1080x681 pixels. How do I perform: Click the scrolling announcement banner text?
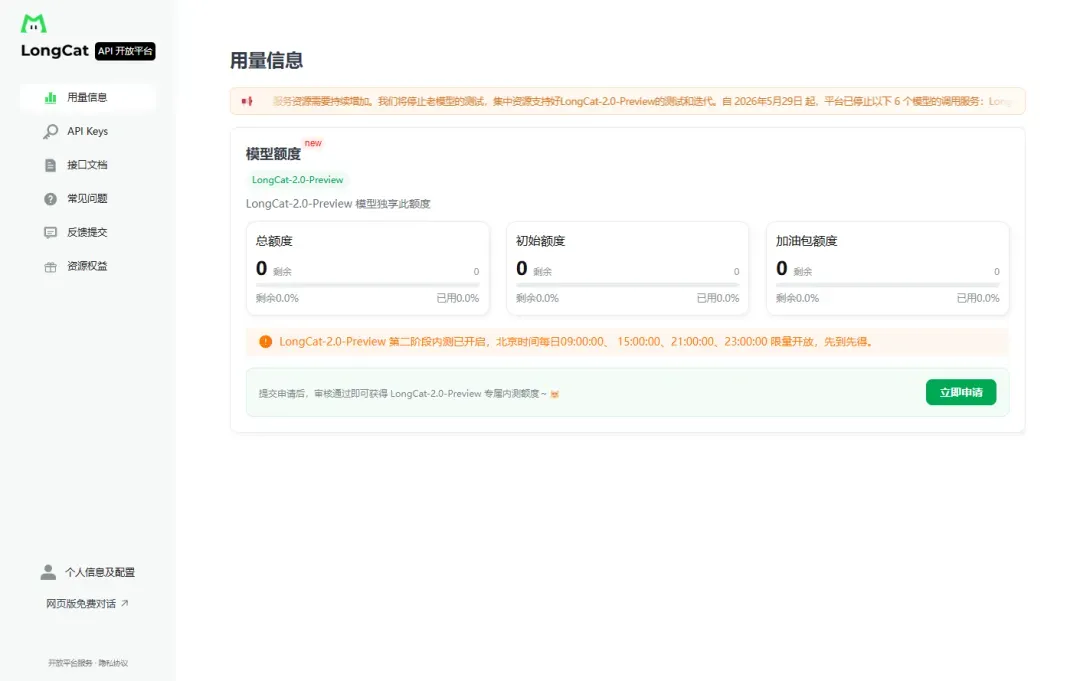(642, 101)
